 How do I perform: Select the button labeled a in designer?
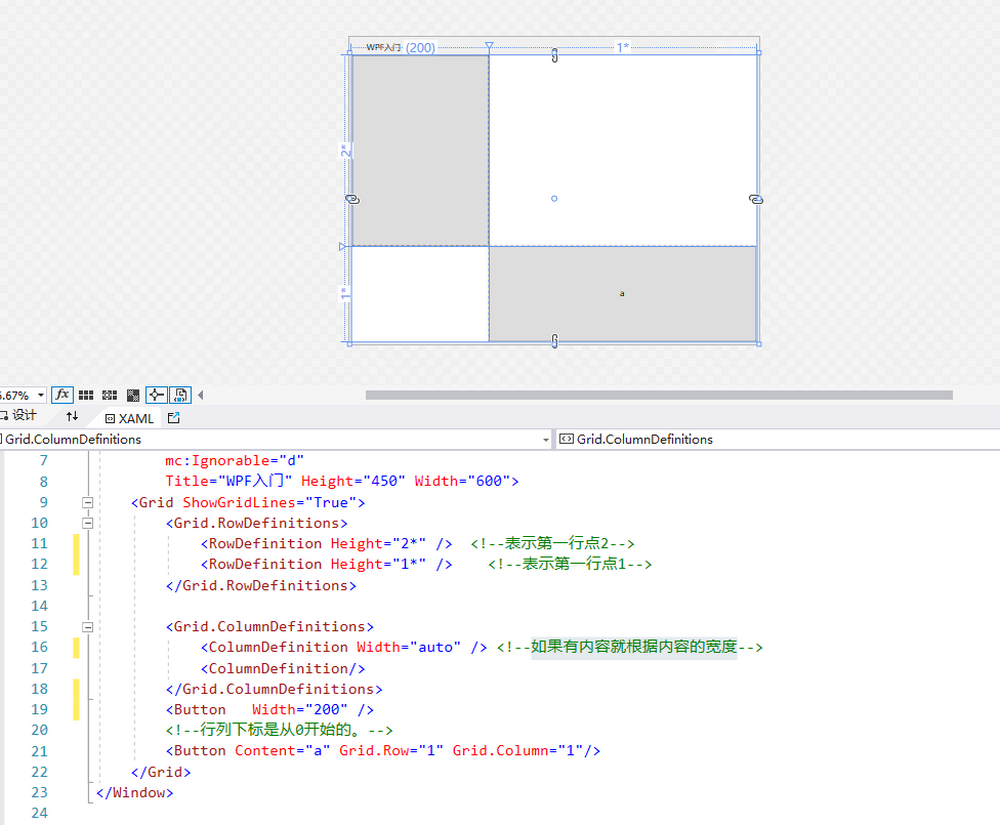tap(622, 294)
